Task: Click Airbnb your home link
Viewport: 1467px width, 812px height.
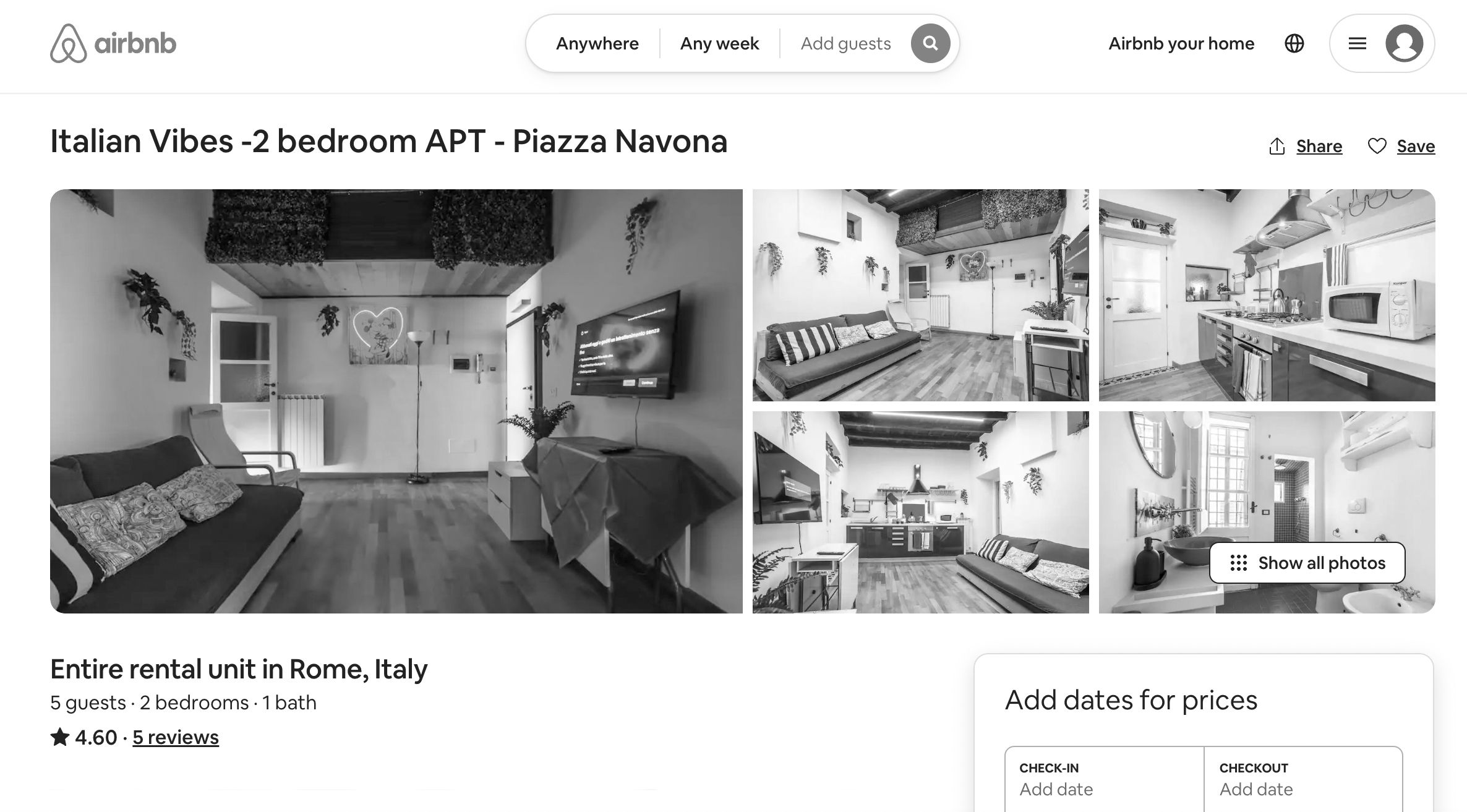Action: 1181,43
